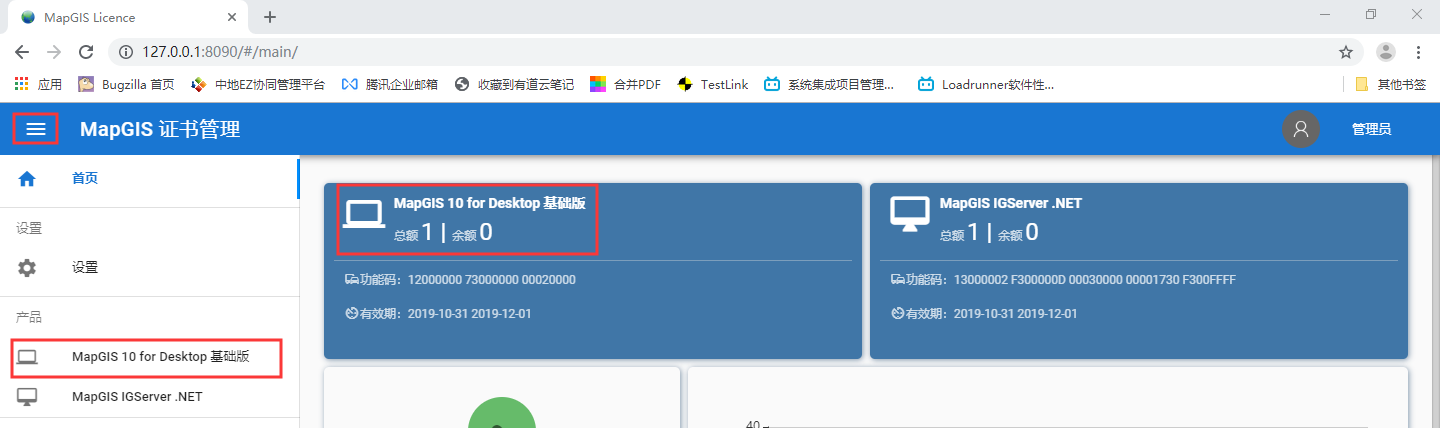This screenshot has height=428, width=1440.
Task: Open the 腾讯企业邮箱 bookmark
Action: (x=390, y=85)
